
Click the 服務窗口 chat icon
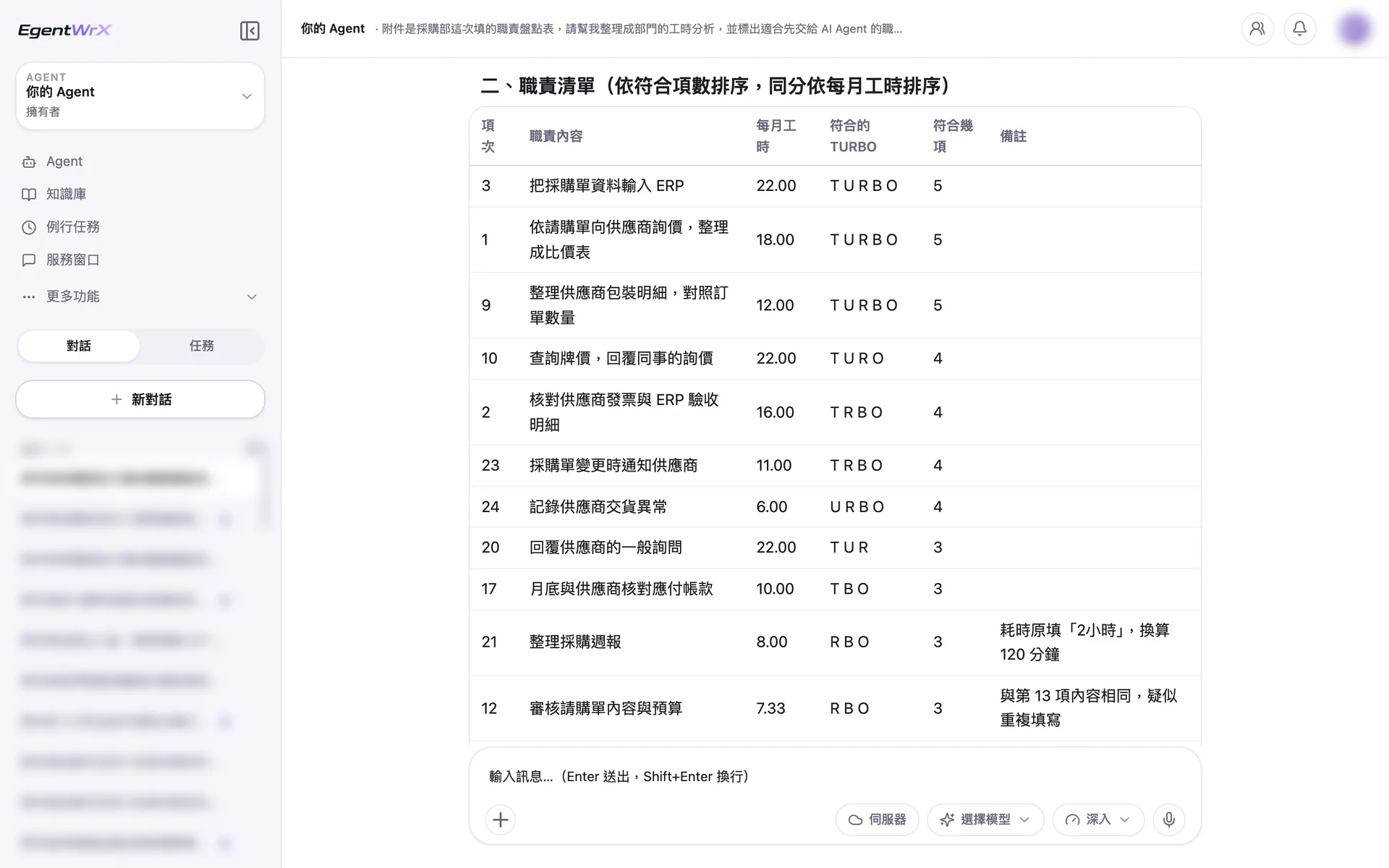(x=29, y=260)
